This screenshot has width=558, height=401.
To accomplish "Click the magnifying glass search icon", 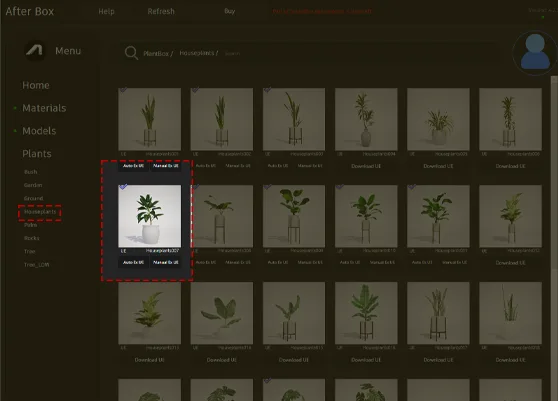I will point(131,53).
